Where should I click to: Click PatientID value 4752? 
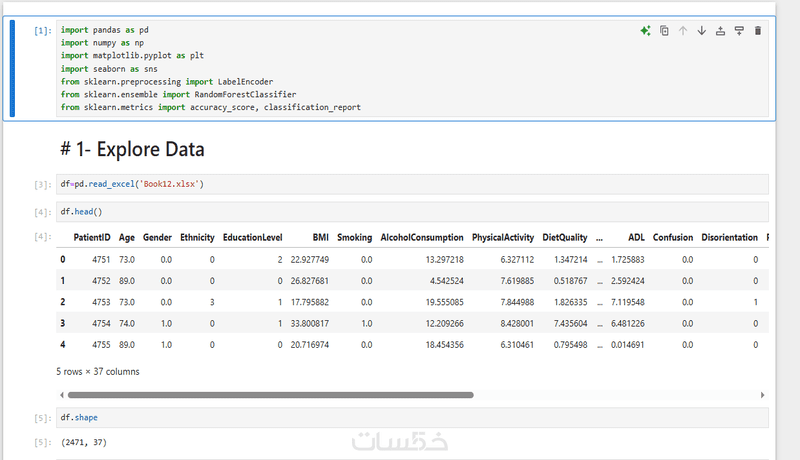click(x=101, y=281)
